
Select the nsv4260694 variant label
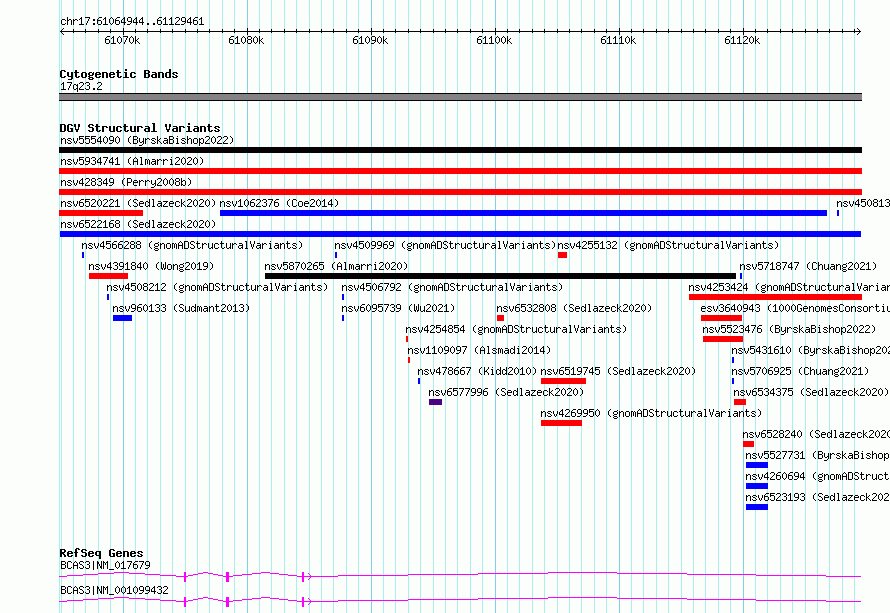[x=817, y=476]
